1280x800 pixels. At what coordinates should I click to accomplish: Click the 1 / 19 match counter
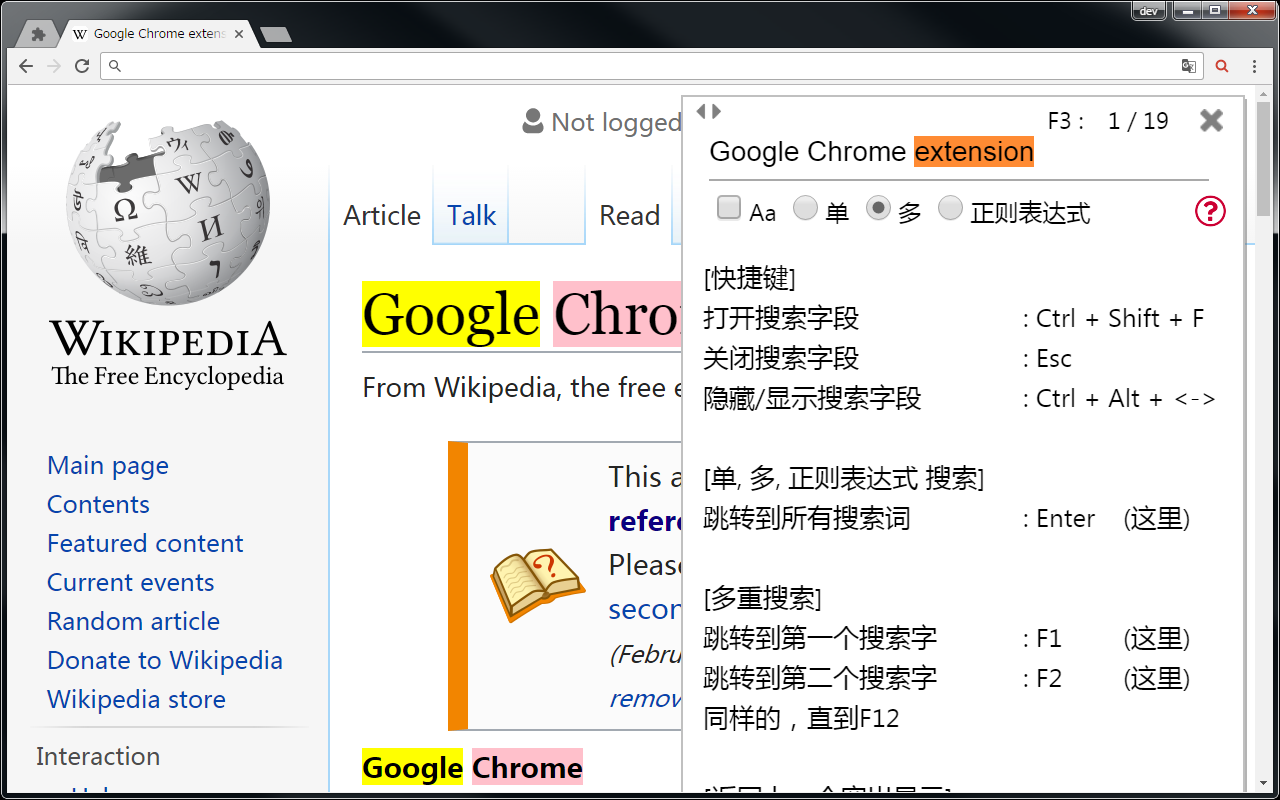(1138, 121)
